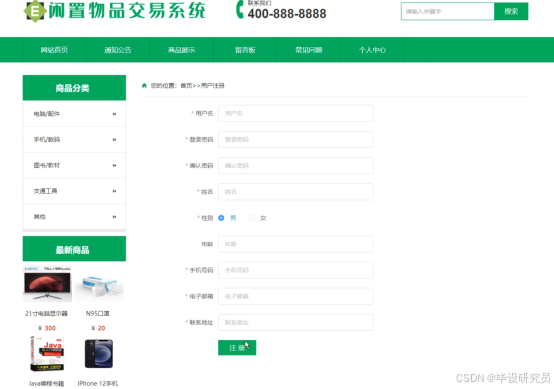Viewport: 554px width, 389px height.
Task: Click the 400-888-8888 phone number
Action: pyautogui.click(x=287, y=14)
